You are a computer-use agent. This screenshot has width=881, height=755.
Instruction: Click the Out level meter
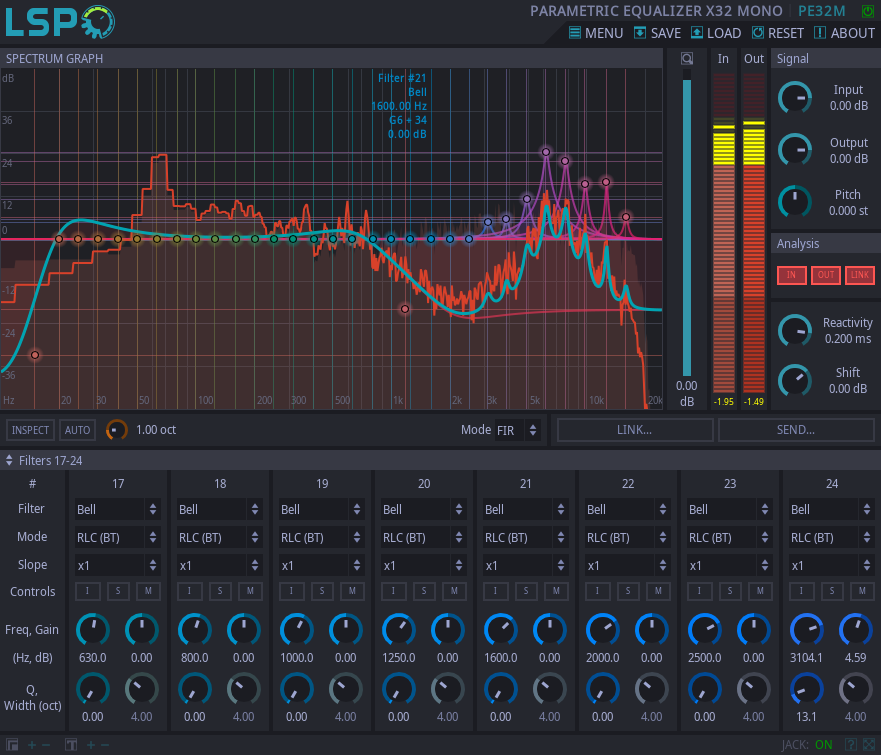[x=753, y=232]
